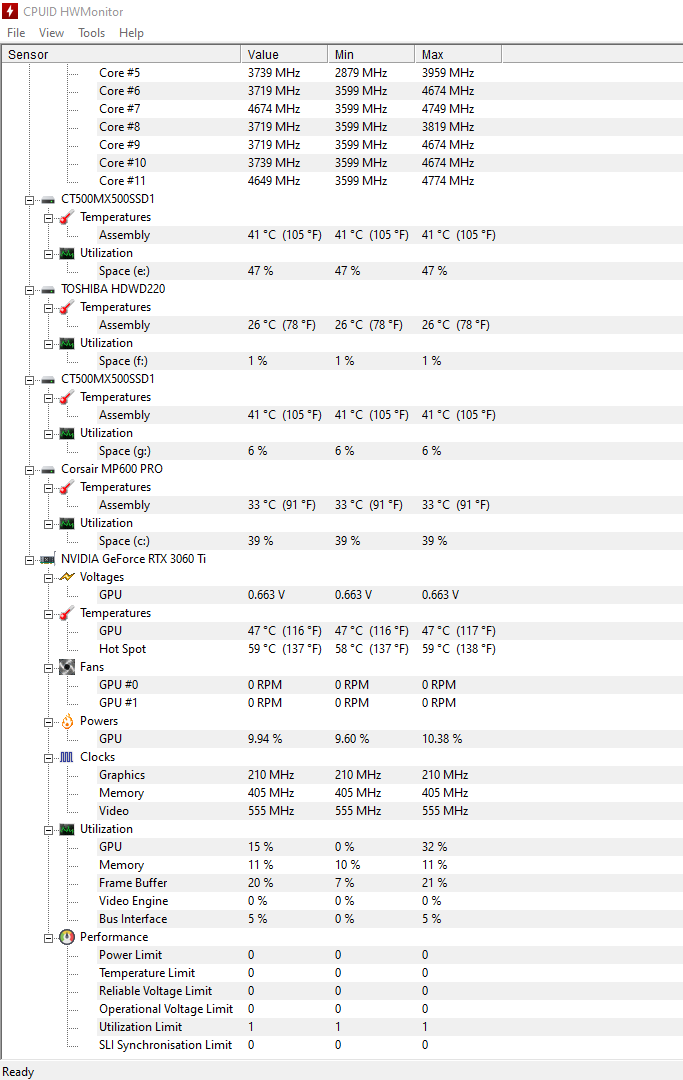
Task: Click the Max column header
Action: click(x=458, y=54)
